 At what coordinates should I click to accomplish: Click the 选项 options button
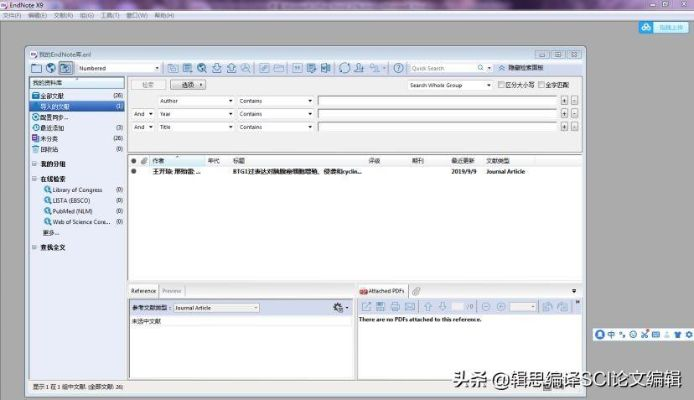[x=188, y=85]
